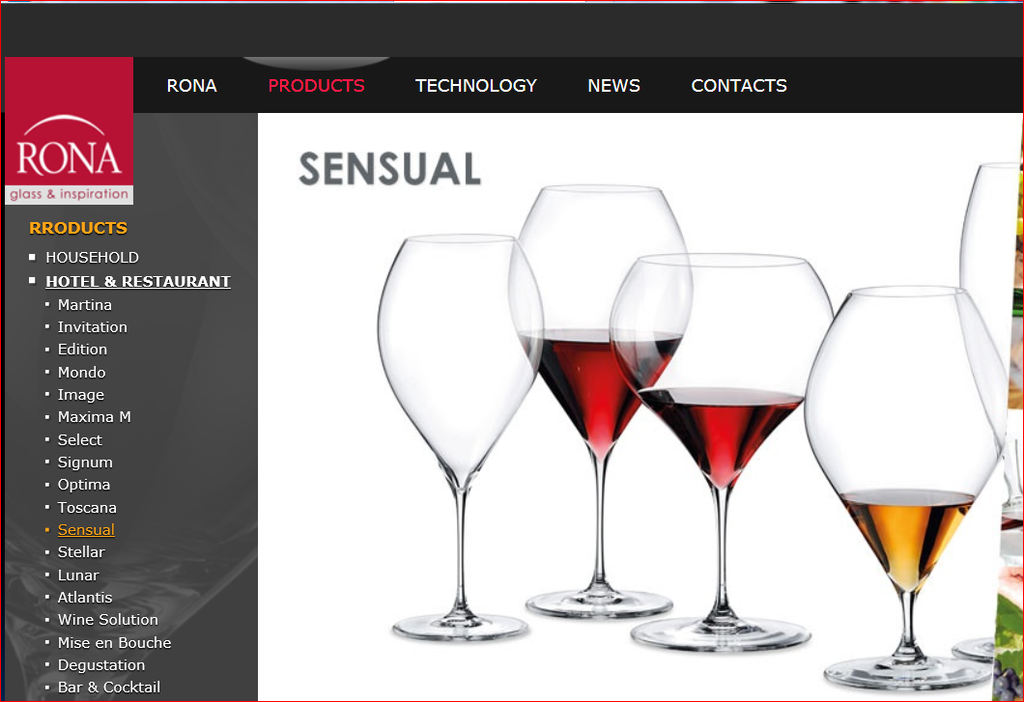Choose the Maxima M collection
1024x702 pixels.
tap(94, 417)
